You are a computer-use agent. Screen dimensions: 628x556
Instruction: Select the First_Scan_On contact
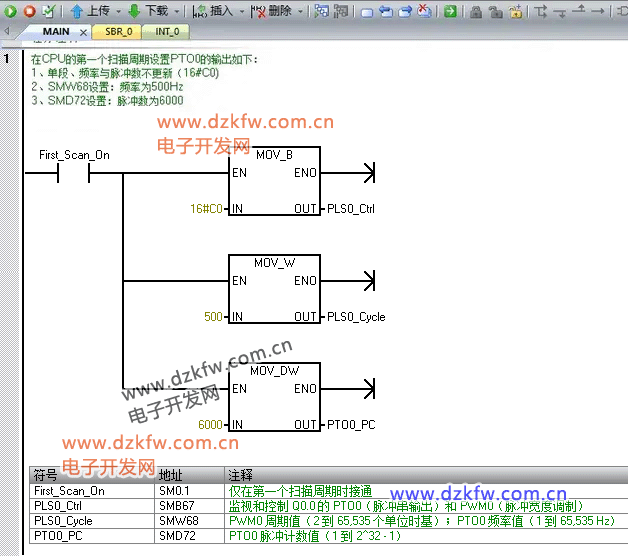click(74, 174)
